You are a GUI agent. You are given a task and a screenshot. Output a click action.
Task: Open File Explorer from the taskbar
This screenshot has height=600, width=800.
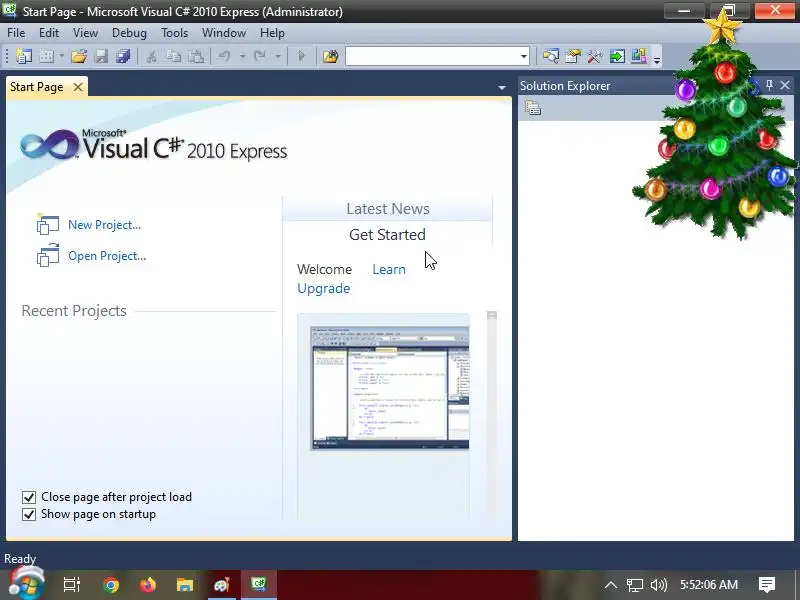coord(185,585)
